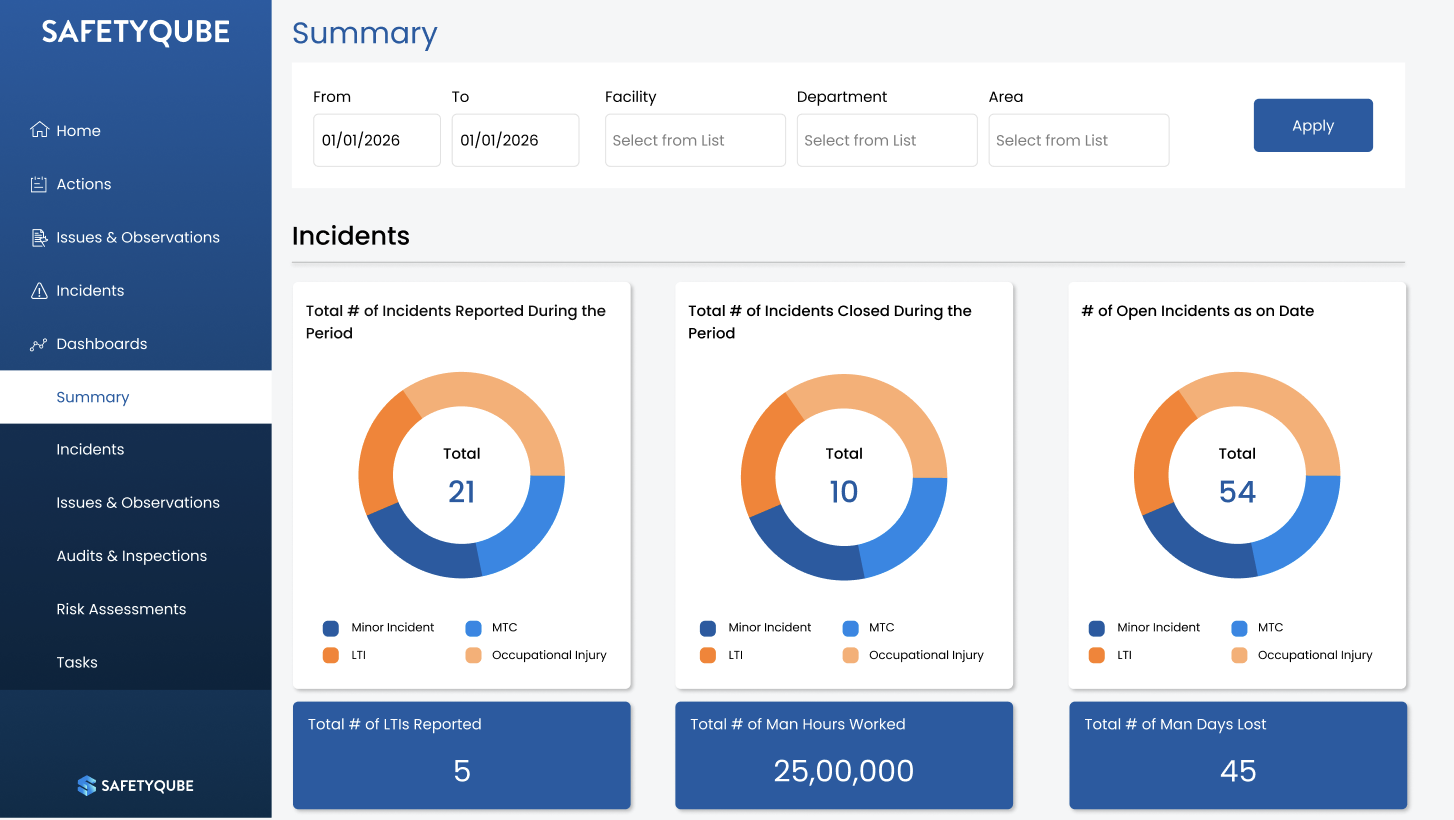Viewport: 1454px width, 820px height.
Task: Click LTI swatch in Reported chart legend
Action: tap(331, 656)
